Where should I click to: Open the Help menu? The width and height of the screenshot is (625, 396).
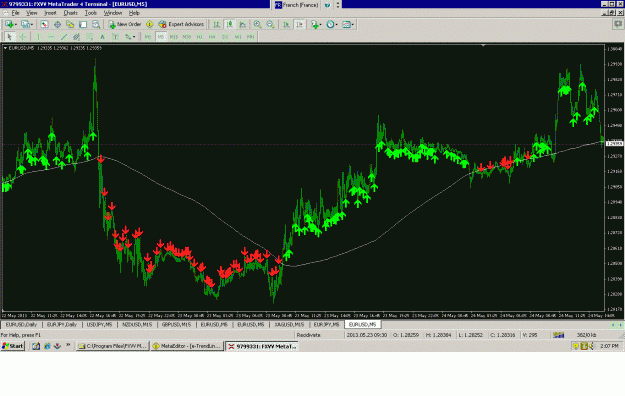(x=134, y=13)
